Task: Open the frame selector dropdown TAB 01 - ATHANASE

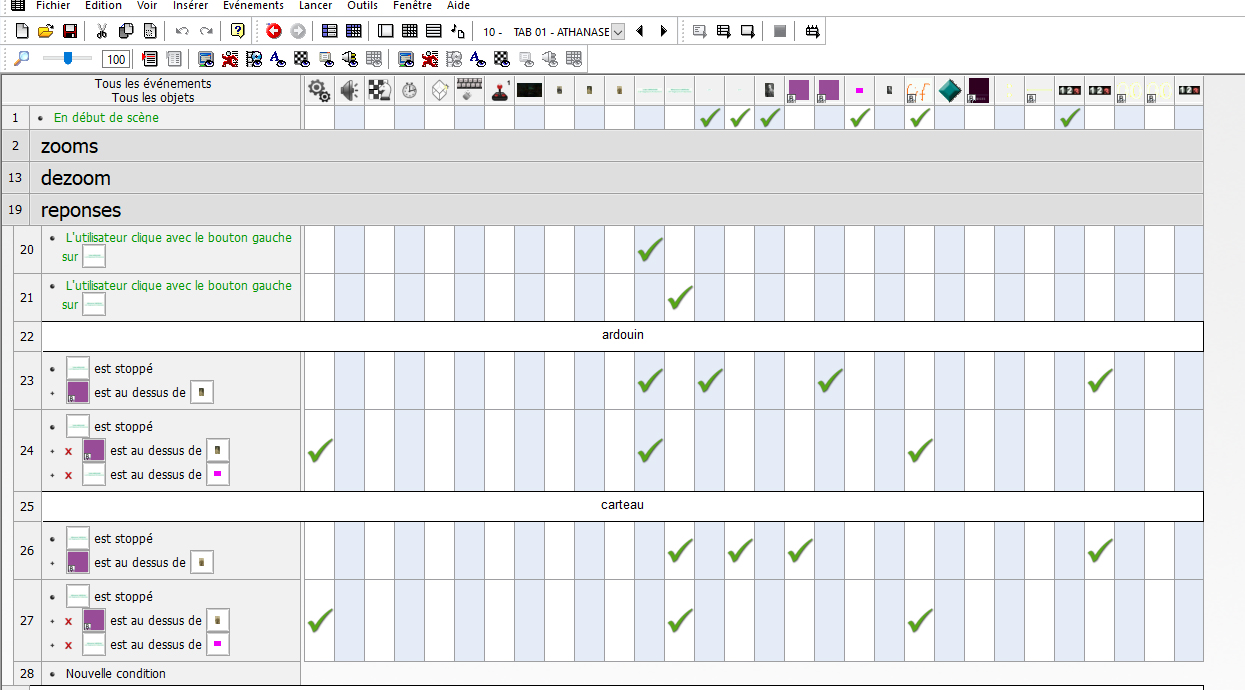Action: click(617, 31)
